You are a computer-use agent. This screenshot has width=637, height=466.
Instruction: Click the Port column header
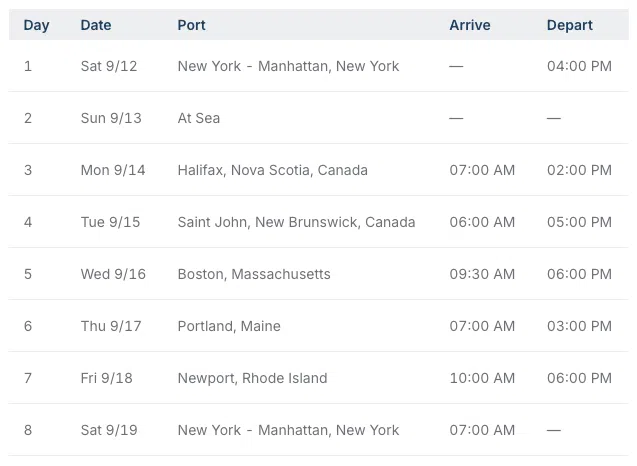coord(193,25)
